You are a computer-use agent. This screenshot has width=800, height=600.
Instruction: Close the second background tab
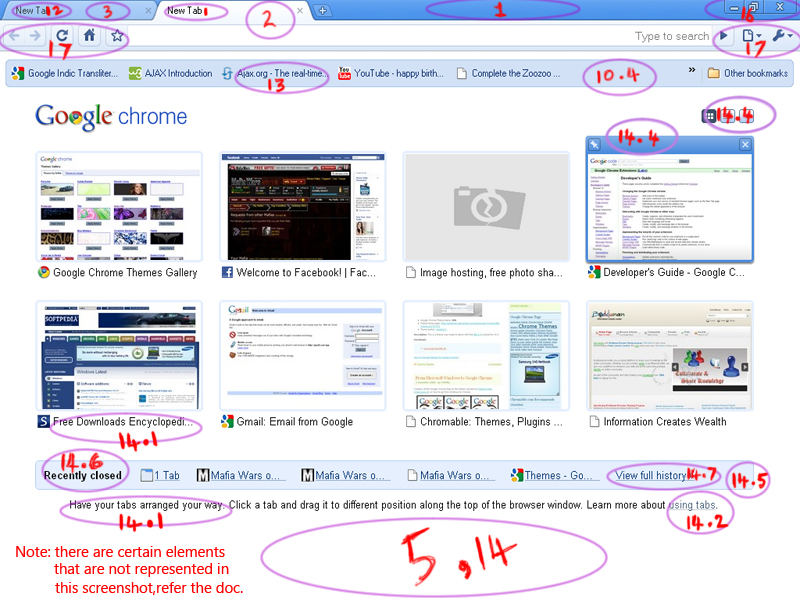tap(148, 10)
